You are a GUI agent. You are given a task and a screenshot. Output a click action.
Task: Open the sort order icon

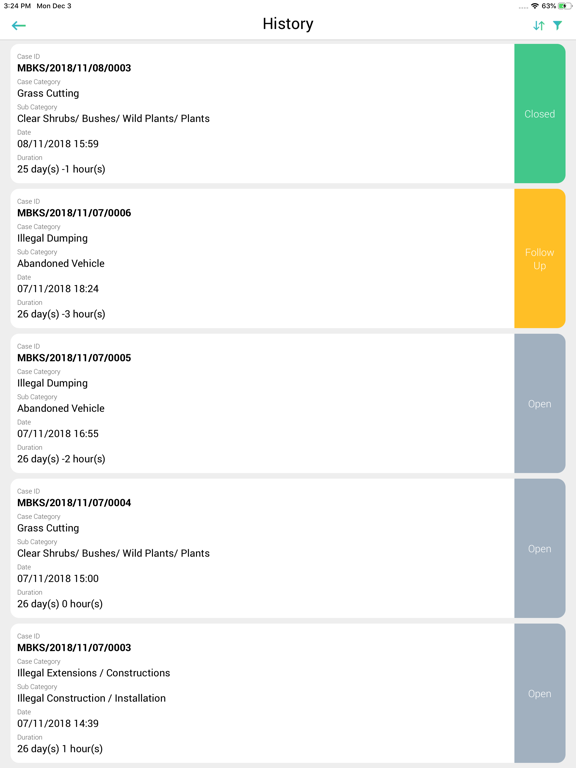pyautogui.click(x=539, y=25)
